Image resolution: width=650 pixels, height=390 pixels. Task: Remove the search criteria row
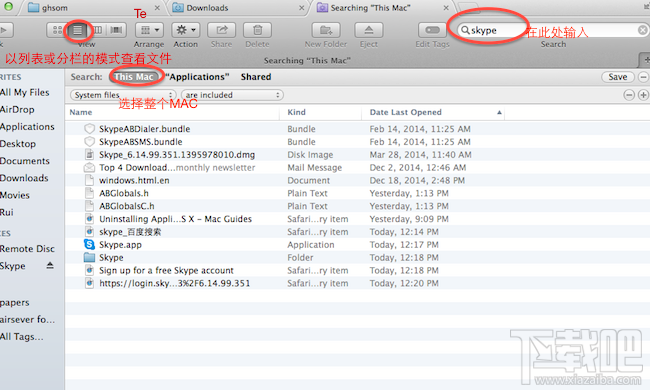pos(629,95)
